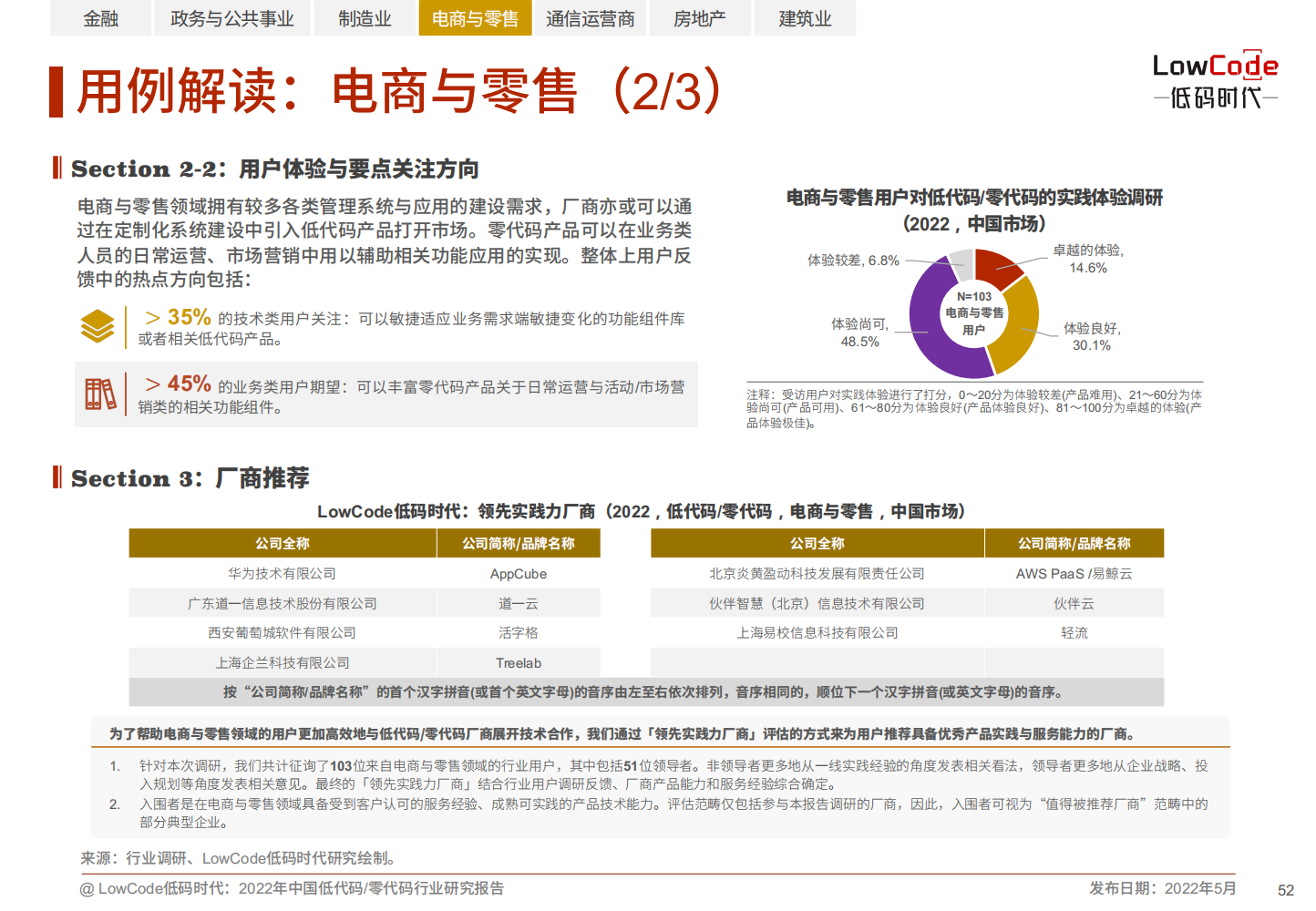Click cell 道一云
Screen dimensions: 1316x911
(519, 603)
